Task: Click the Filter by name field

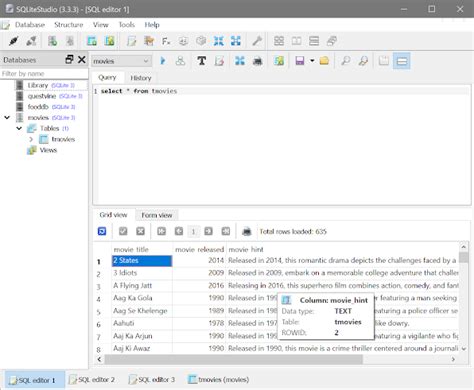Action: pos(44,73)
